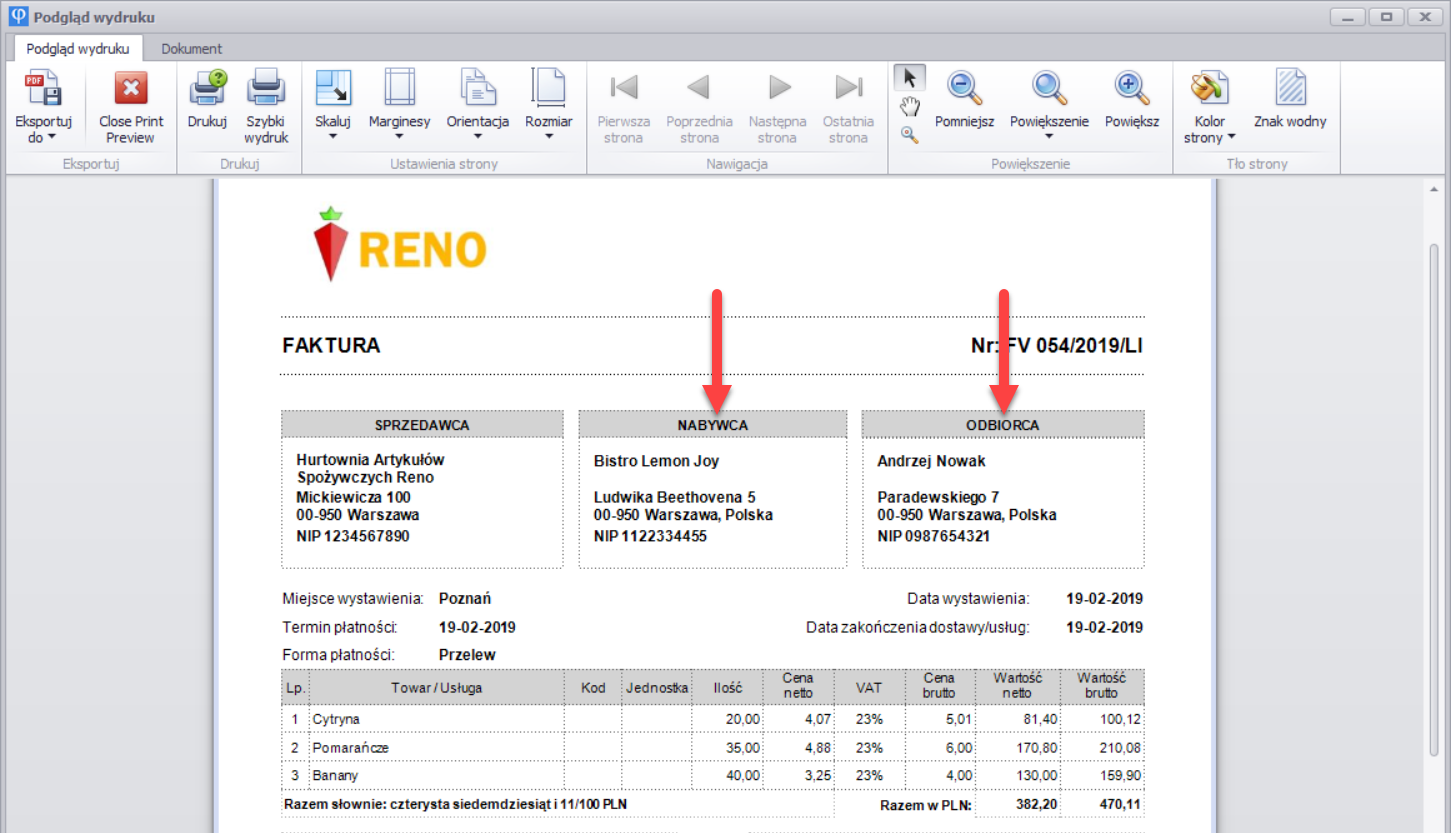Click the FAKTURA heading

[x=331, y=346]
